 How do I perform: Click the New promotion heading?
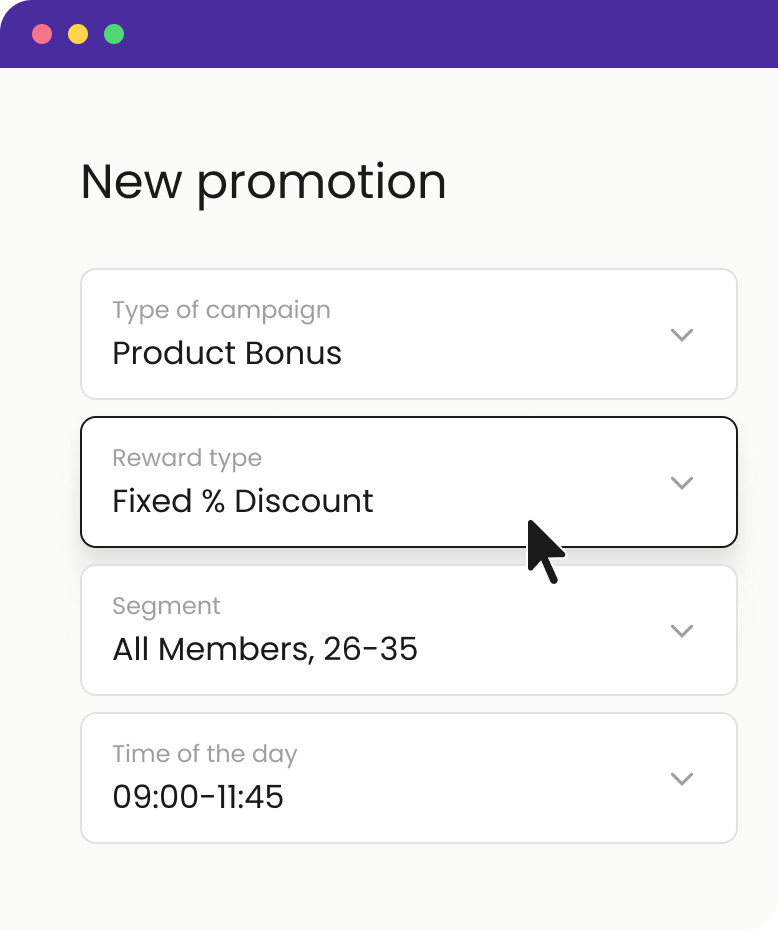tap(263, 182)
